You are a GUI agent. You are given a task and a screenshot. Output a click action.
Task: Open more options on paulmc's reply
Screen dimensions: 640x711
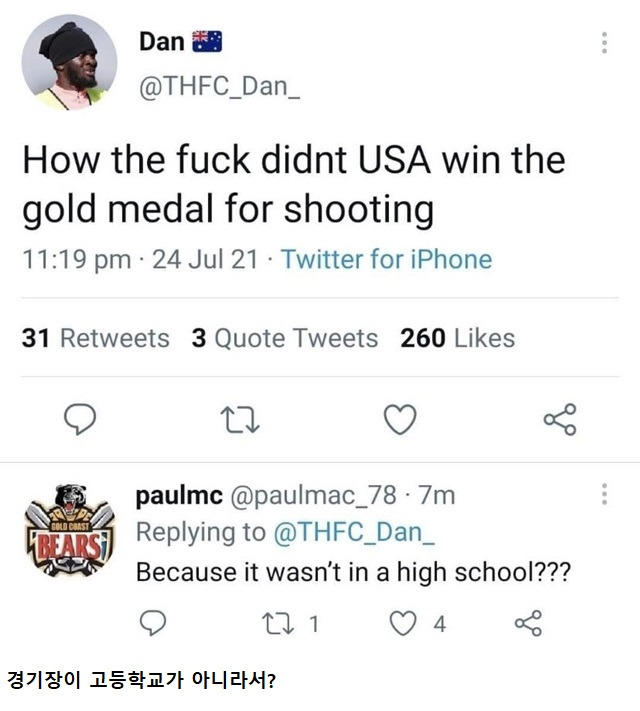point(604,494)
